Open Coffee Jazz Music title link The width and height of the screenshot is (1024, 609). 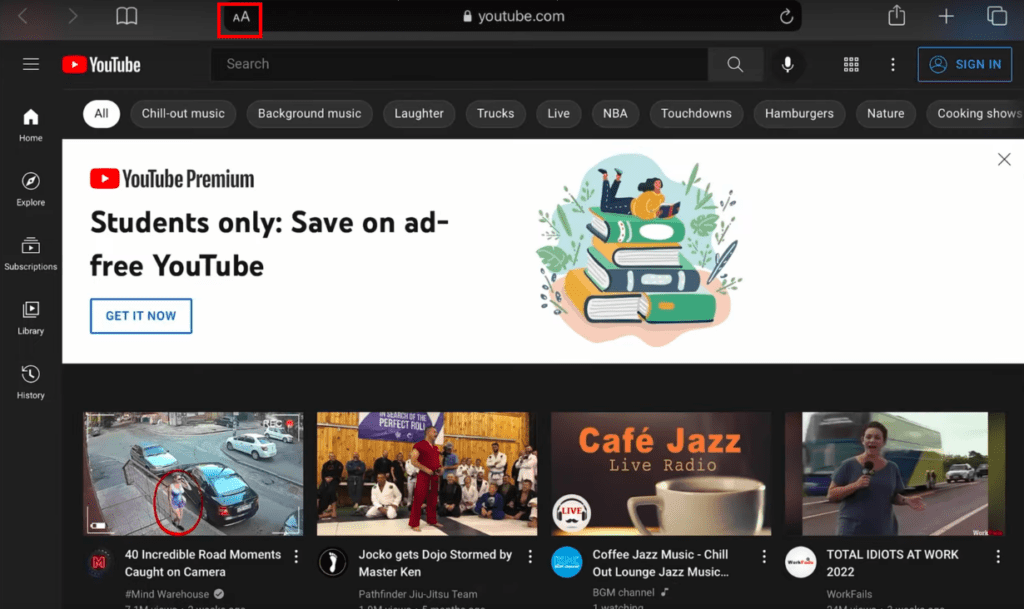pos(660,563)
